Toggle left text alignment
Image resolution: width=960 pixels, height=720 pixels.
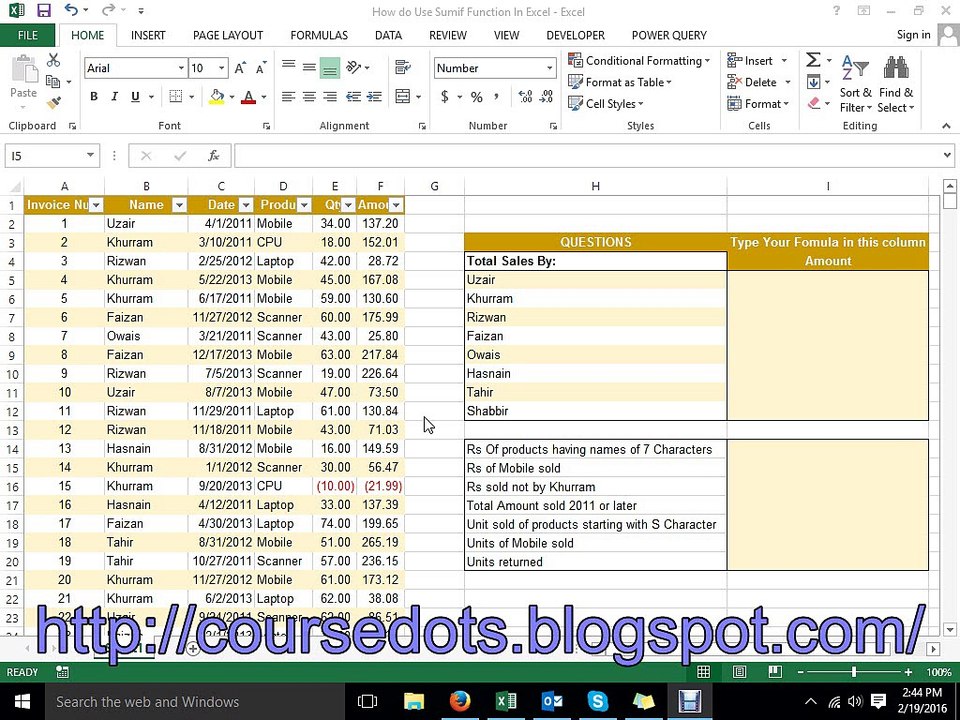[x=288, y=96]
